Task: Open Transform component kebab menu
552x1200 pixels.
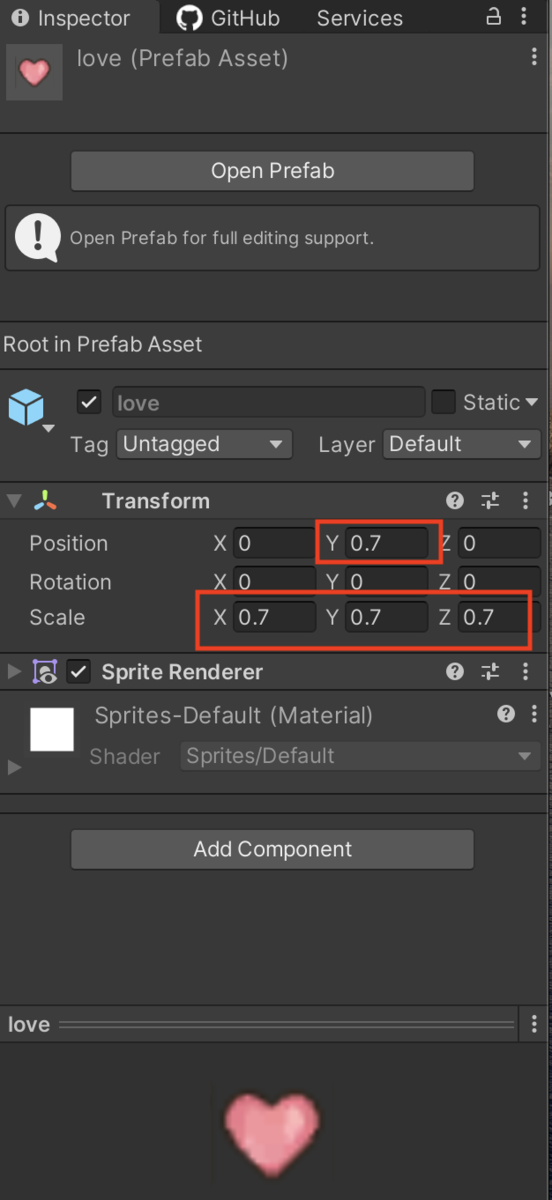Action: pos(527,501)
